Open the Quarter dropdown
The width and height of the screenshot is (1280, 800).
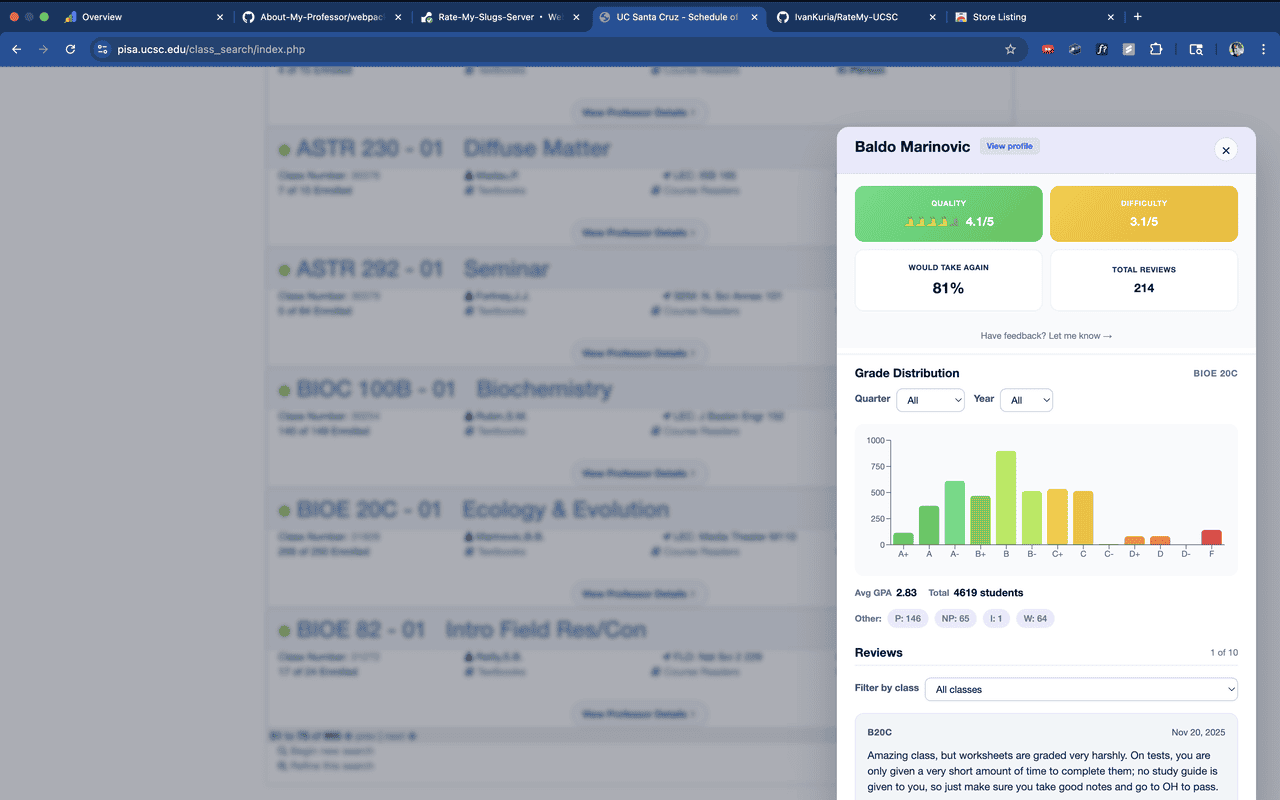coord(930,400)
